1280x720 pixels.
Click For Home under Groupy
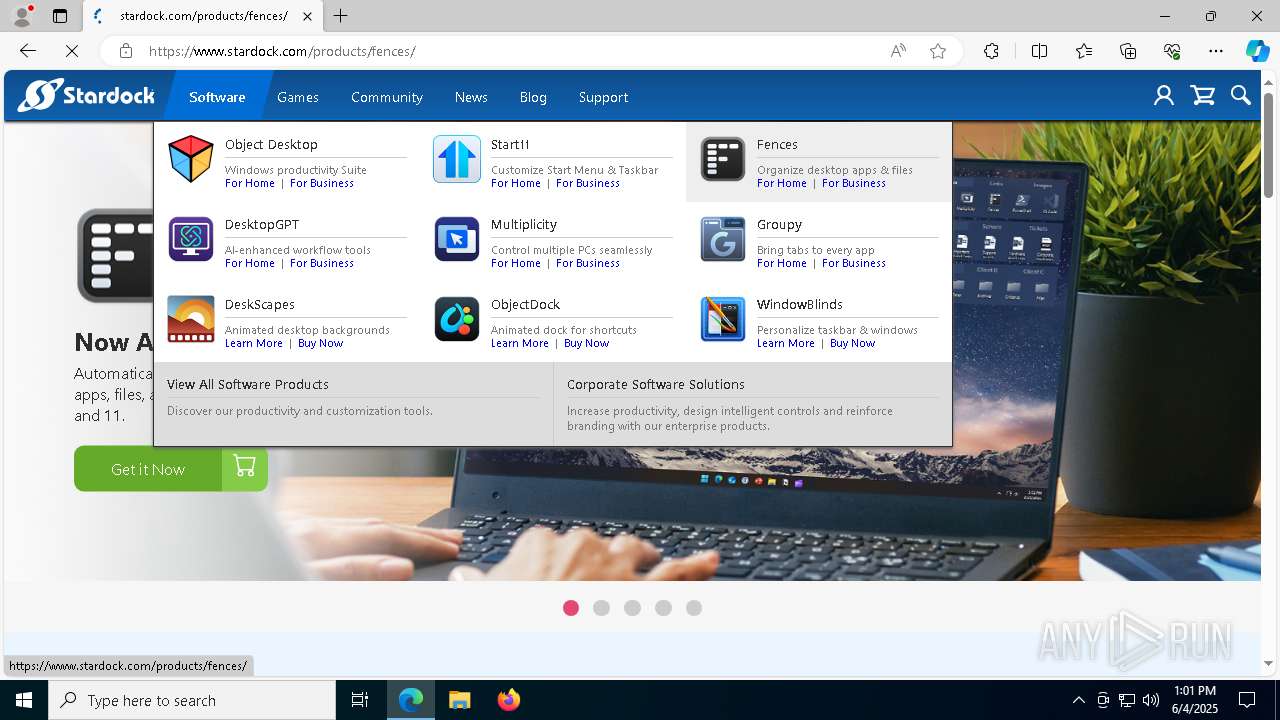[782, 263]
